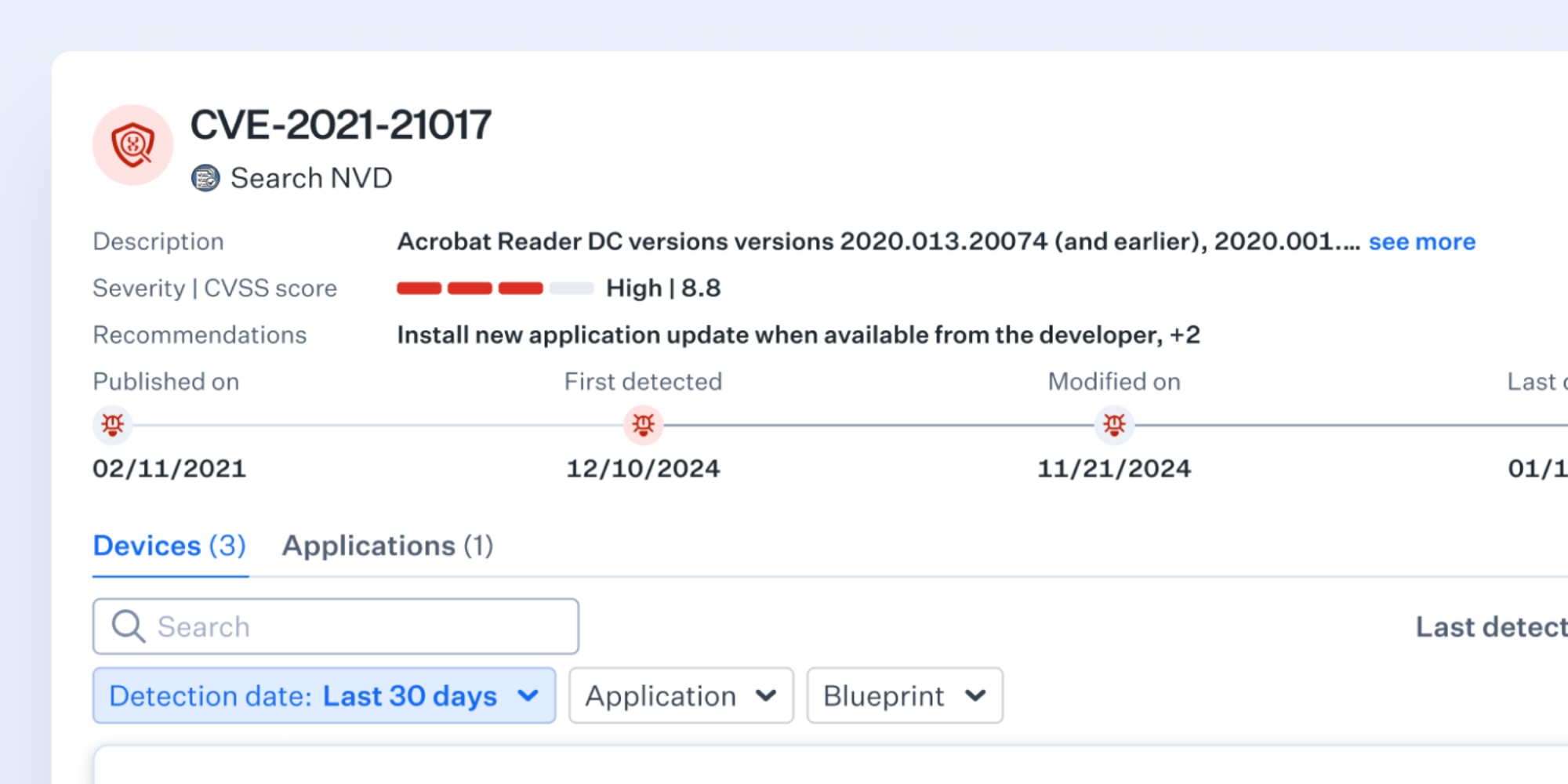Image resolution: width=1568 pixels, height=784 pixels.
Task: Switch to the Applications (1) tab
Action: [x=388, y=546]
